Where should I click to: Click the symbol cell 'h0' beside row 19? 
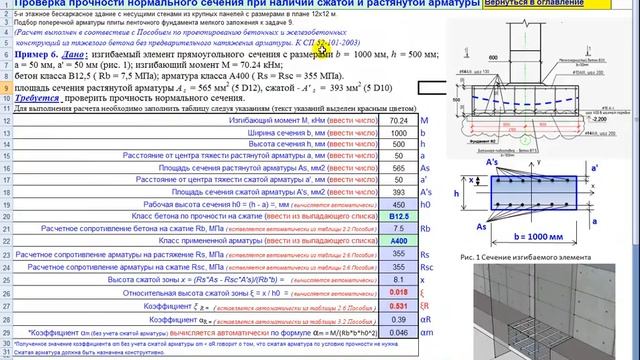tap(425, 204)
